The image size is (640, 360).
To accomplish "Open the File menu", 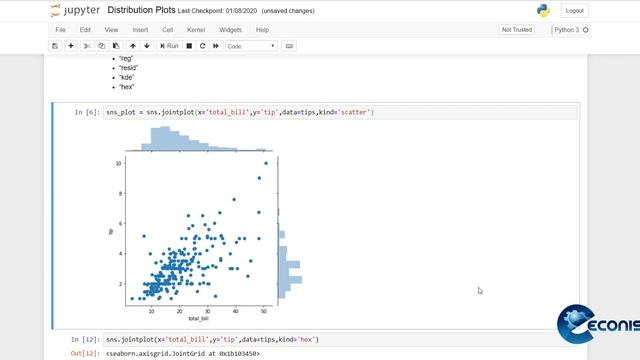I will click(x=60, y=30).
